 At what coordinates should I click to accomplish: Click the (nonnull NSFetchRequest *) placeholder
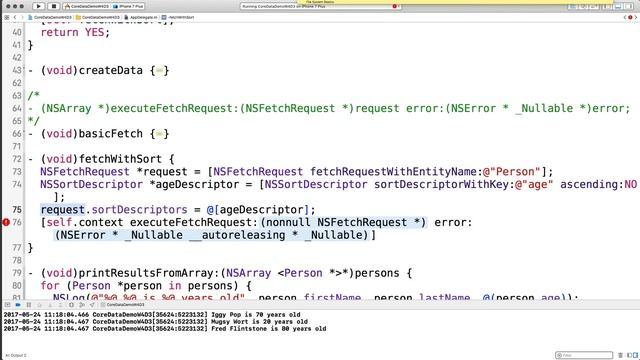[343, 222]
